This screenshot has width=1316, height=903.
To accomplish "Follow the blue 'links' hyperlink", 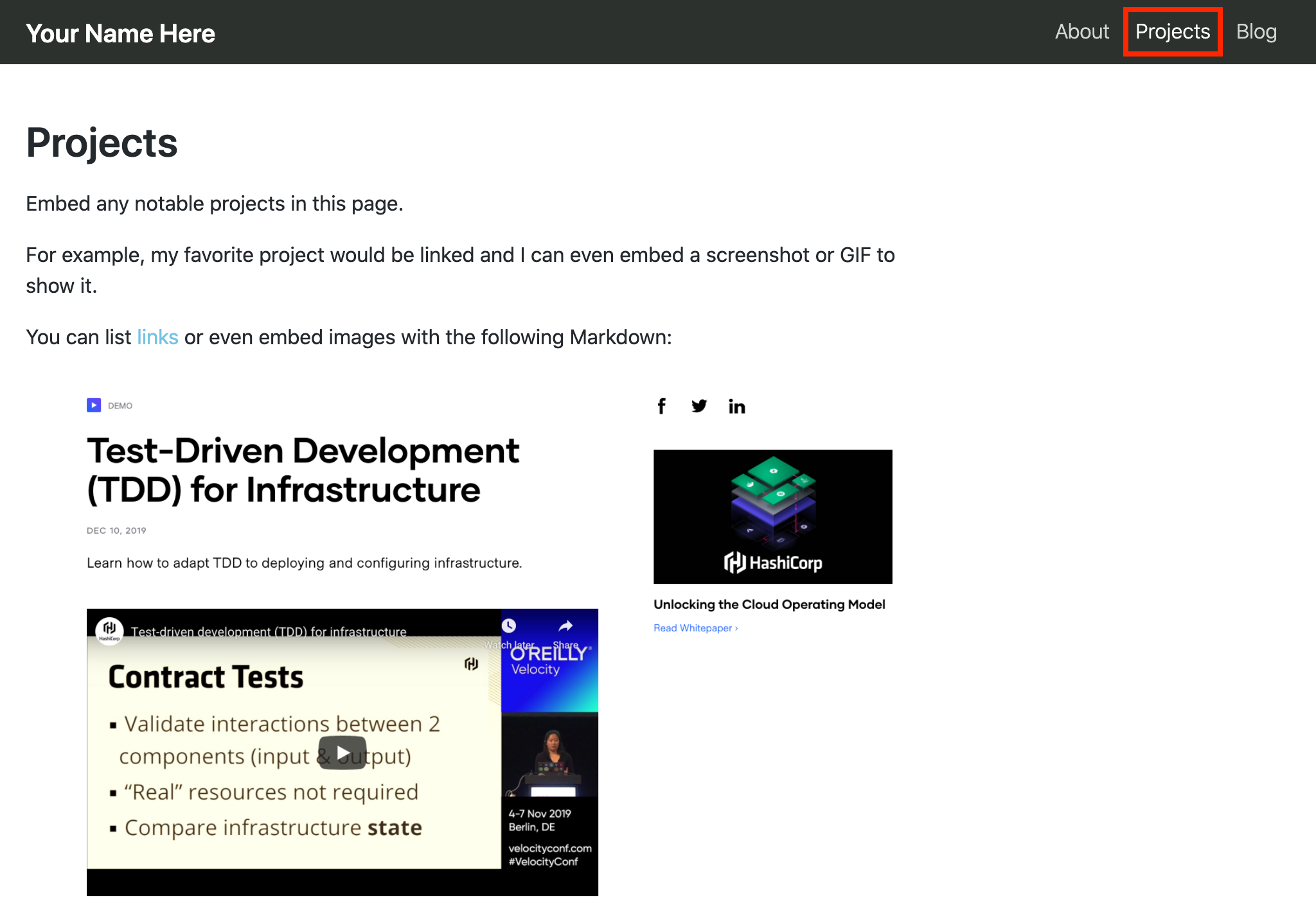I will point(157,337).
